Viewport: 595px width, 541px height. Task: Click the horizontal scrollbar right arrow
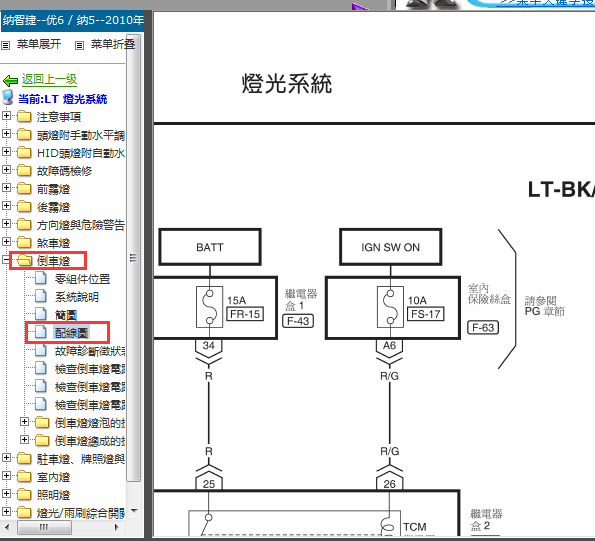(117, 527)
